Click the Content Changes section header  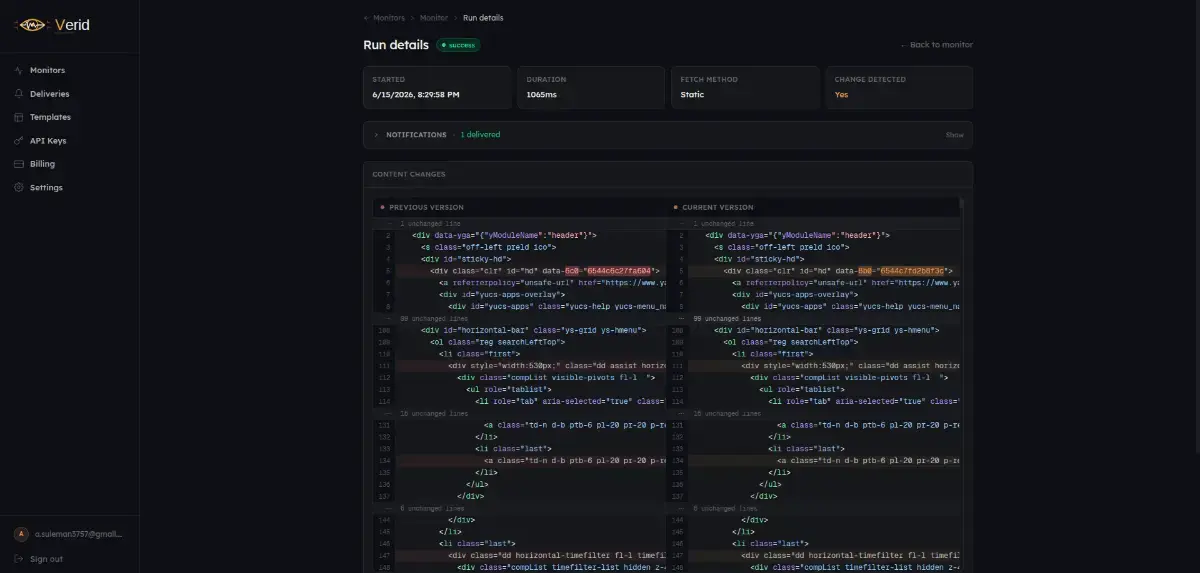point(409,174)
